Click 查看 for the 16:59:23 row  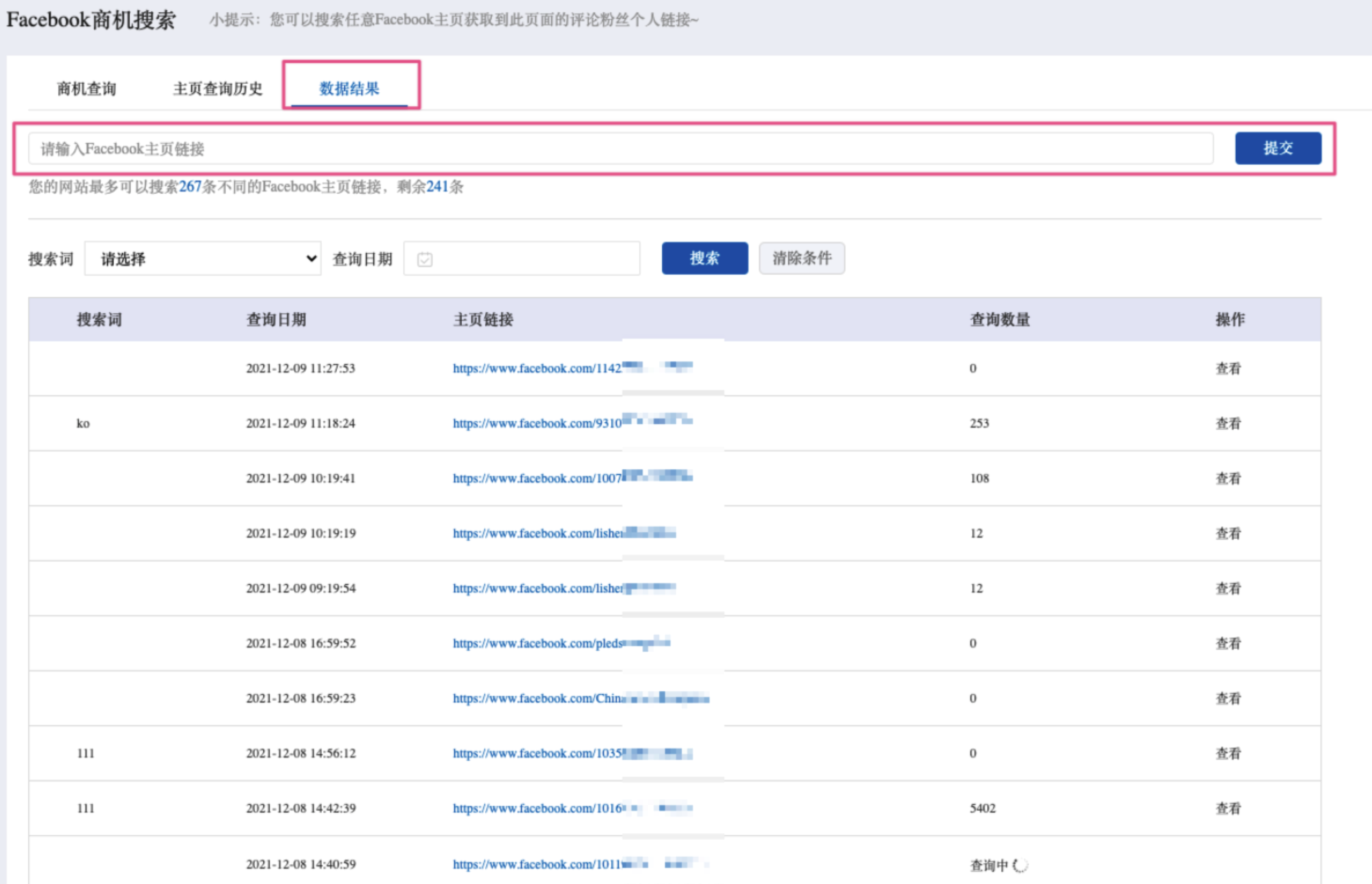coord(1229,699)
